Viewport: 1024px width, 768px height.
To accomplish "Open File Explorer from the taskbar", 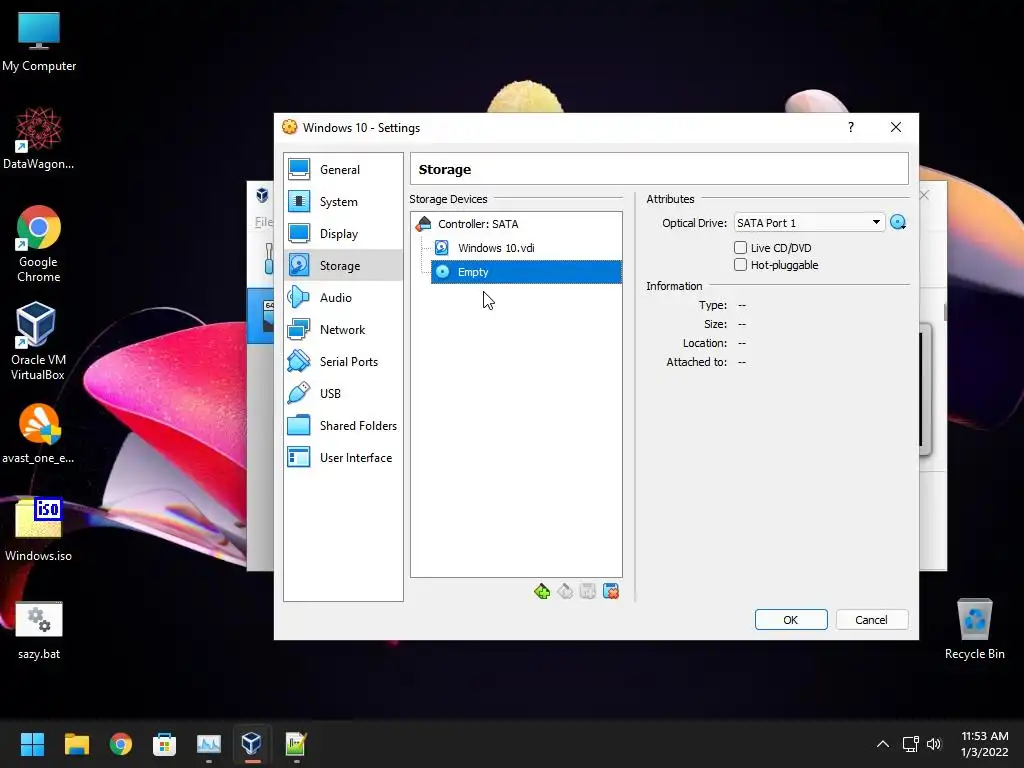I will coord(76,744).
